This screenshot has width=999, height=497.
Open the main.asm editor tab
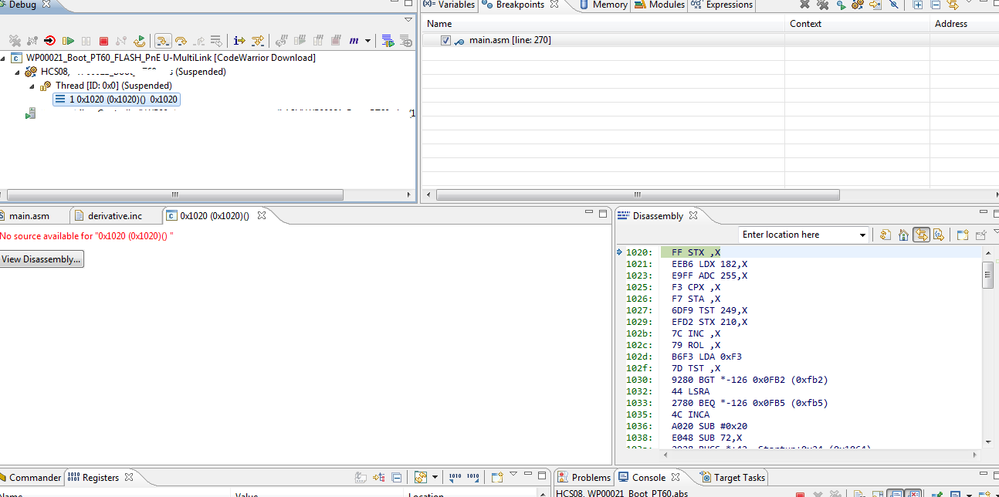pyautogui.click(x=25, y=216)
